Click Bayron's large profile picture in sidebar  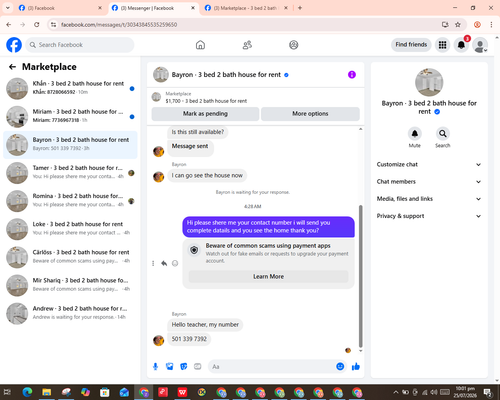[429, 82]
